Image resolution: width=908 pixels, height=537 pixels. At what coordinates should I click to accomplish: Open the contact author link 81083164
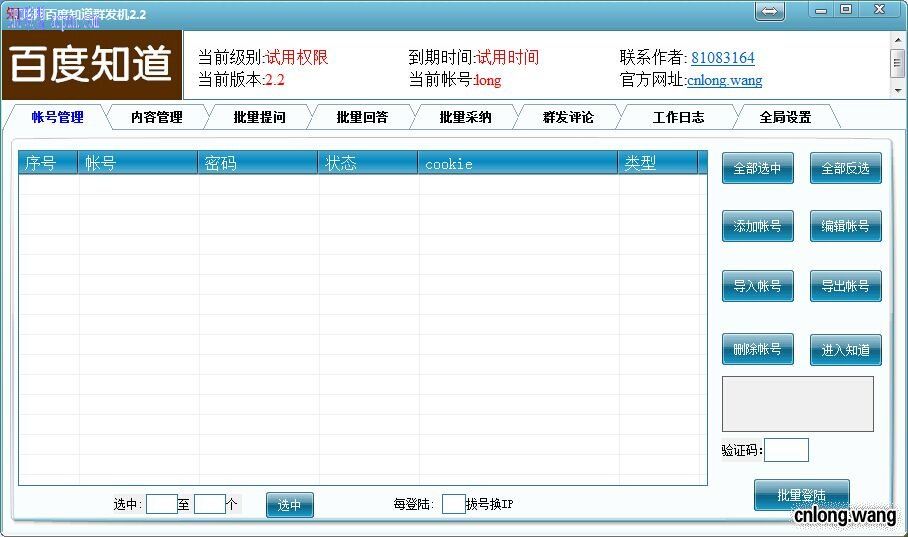723,58
